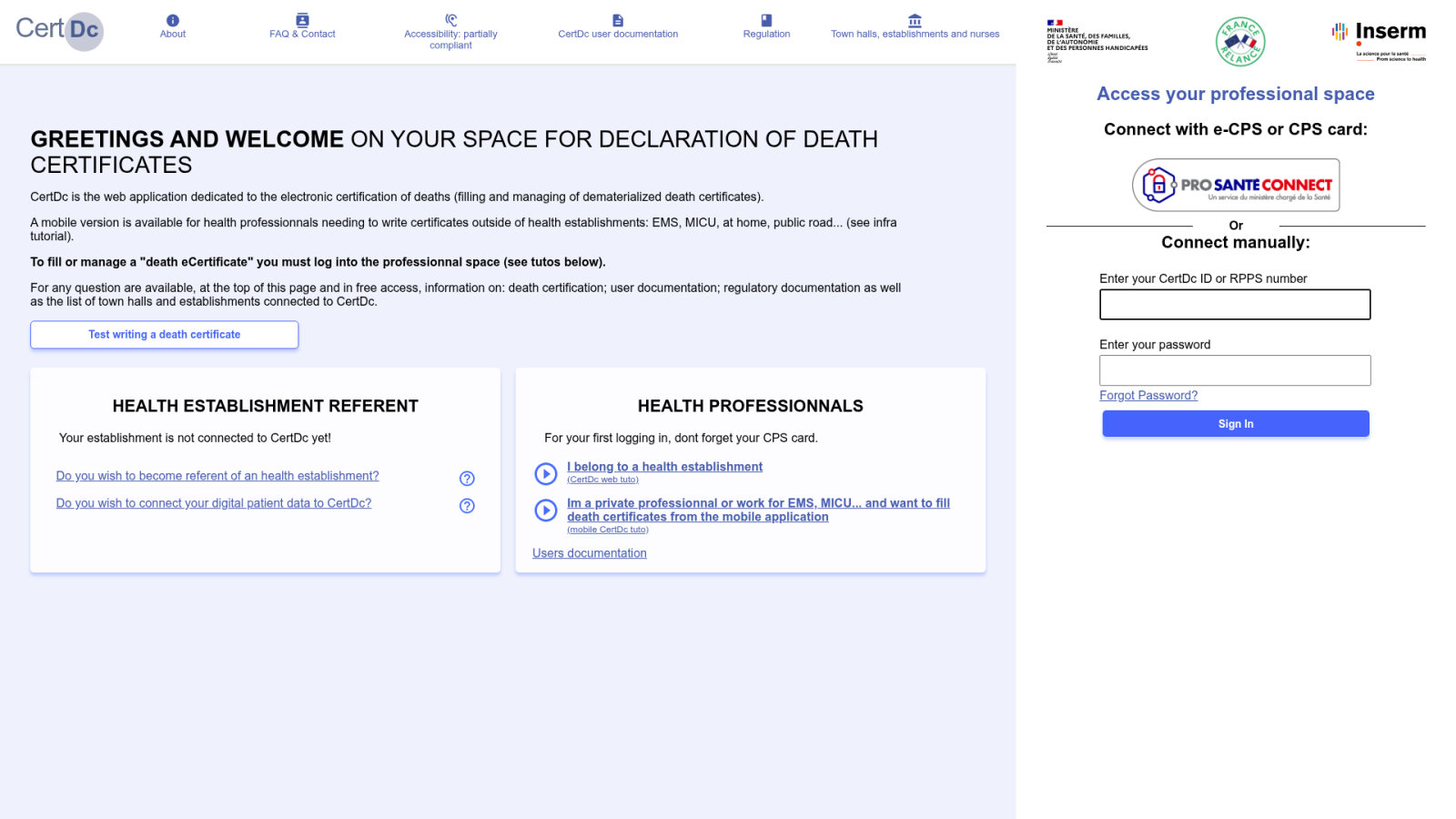Play the CertDc web tuto video icon

(545, 473)
